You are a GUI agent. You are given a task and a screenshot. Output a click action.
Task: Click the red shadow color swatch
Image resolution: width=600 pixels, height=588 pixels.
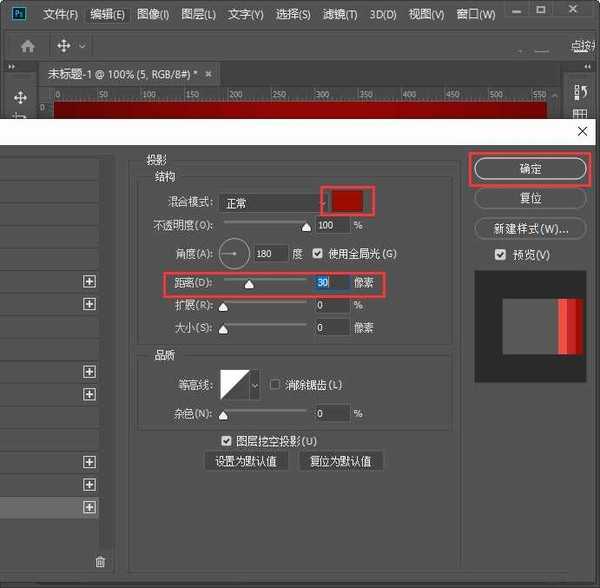click(347, 201)
